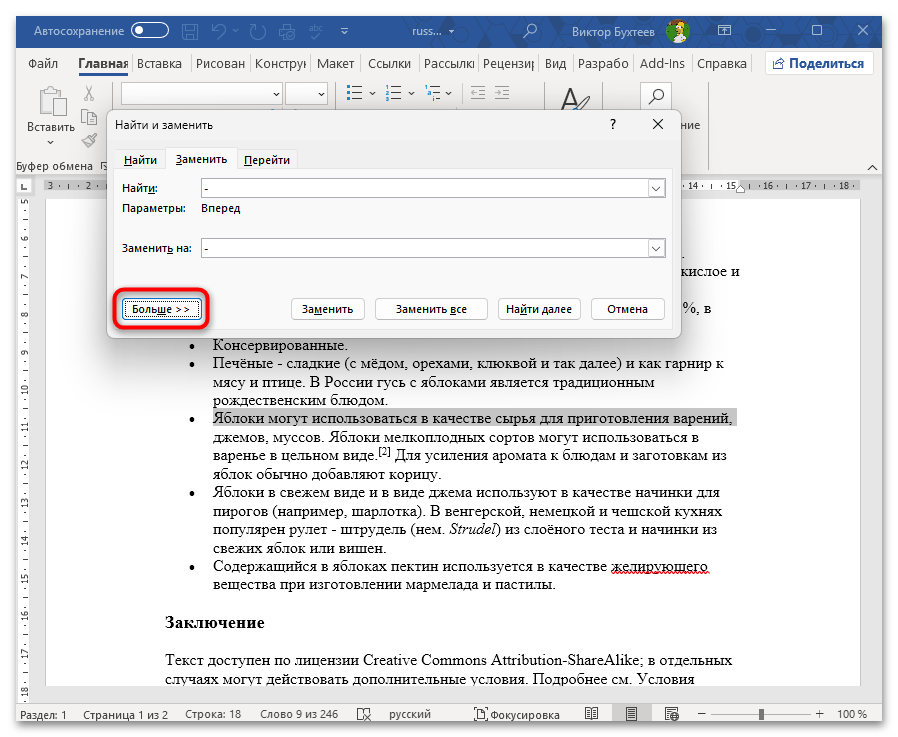
Task: Click the bulleted list icon
Action: (x=356, y=94)
